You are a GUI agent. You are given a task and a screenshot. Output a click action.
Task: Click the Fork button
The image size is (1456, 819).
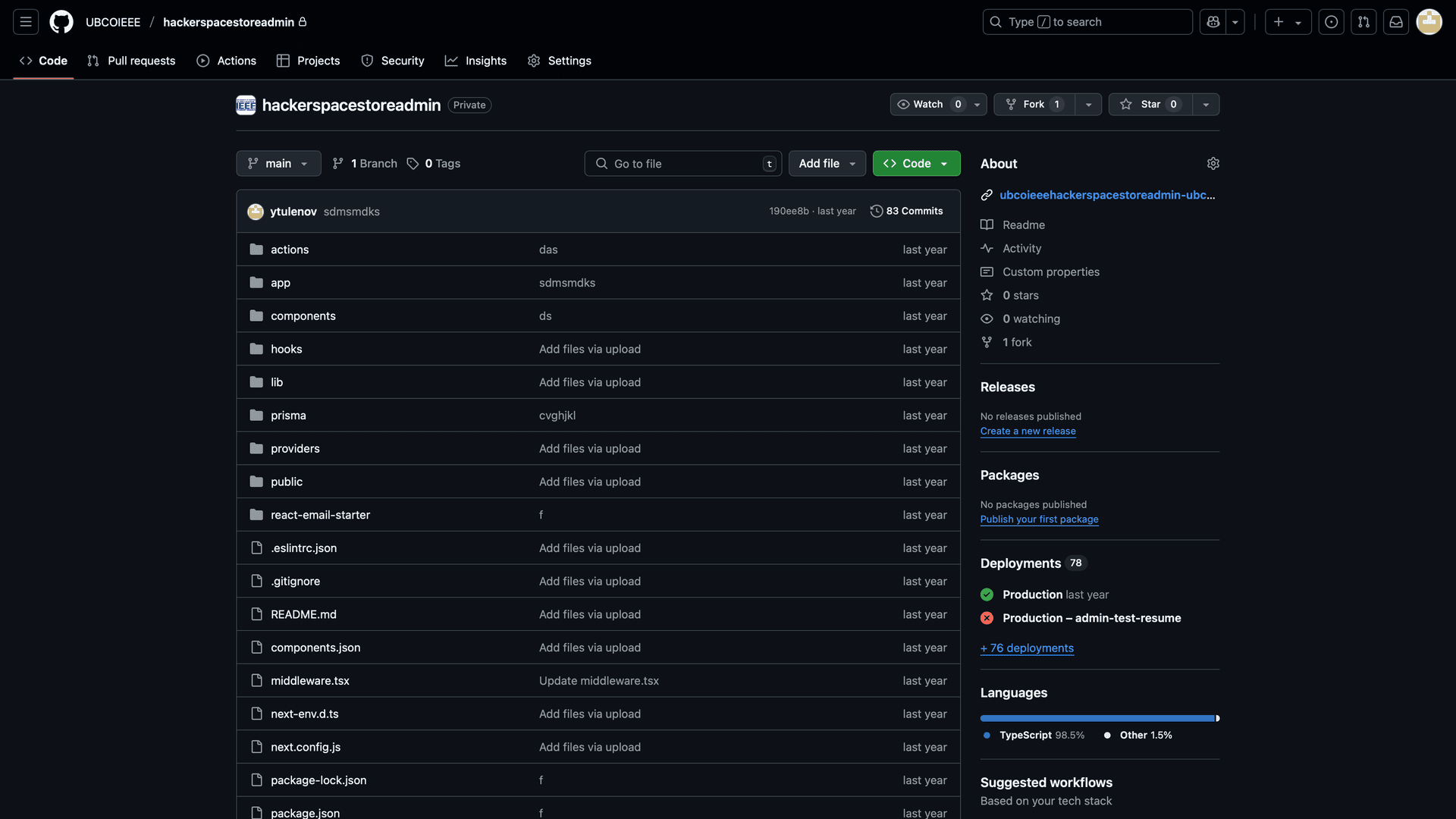(x=1034, y=105)
